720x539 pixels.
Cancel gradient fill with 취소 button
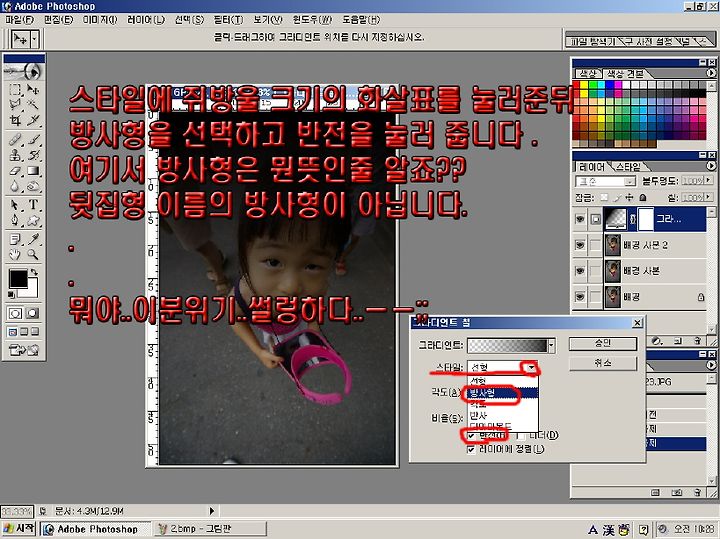[x=603, y=363]
